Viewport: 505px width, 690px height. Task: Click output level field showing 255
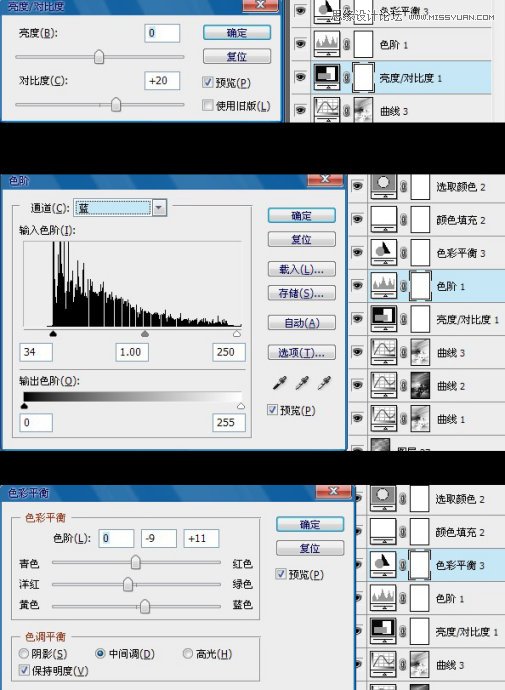coord(229,422)
